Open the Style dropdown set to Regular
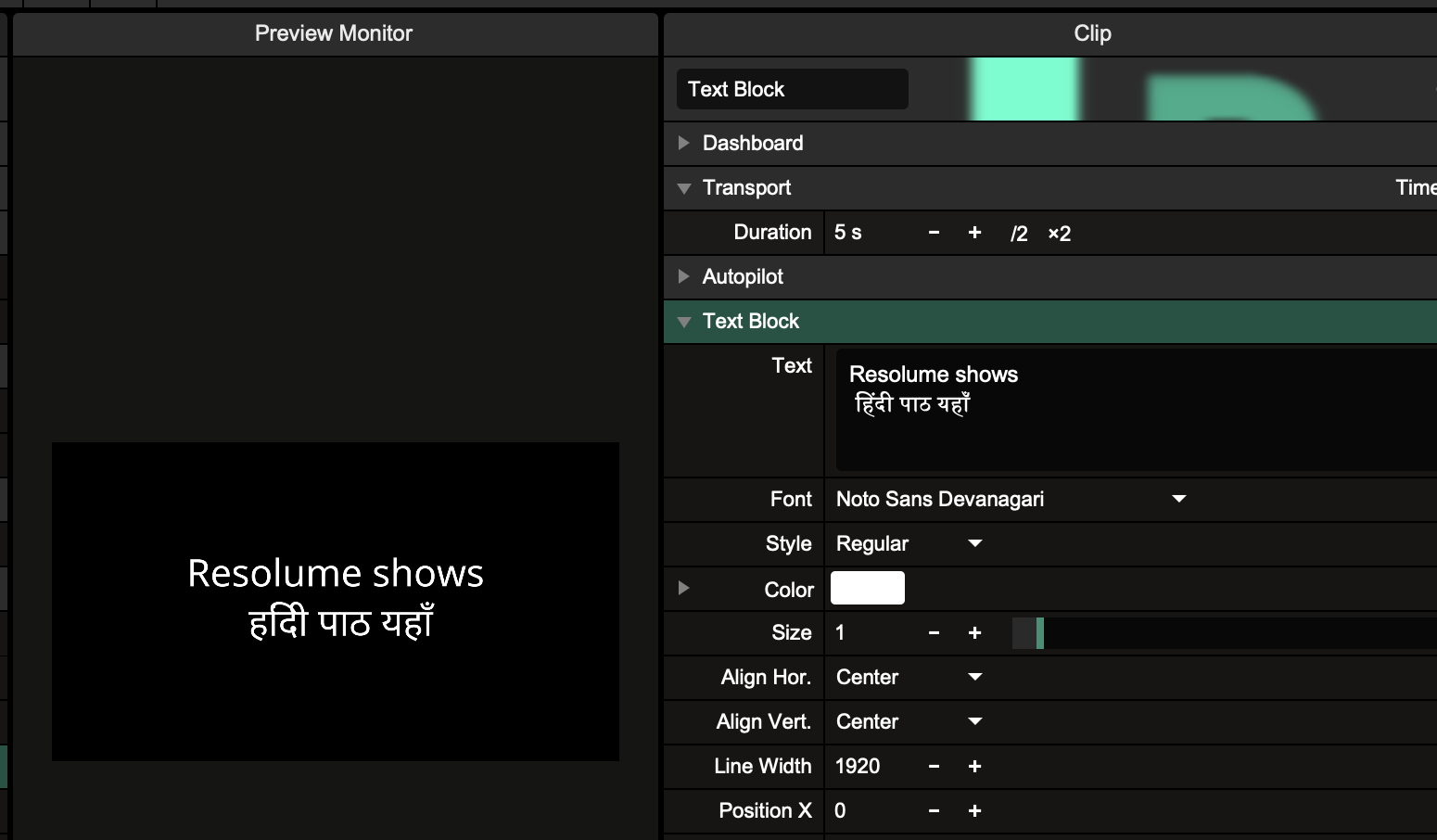This screenshot has height=840, width=1437. [909, 543]
